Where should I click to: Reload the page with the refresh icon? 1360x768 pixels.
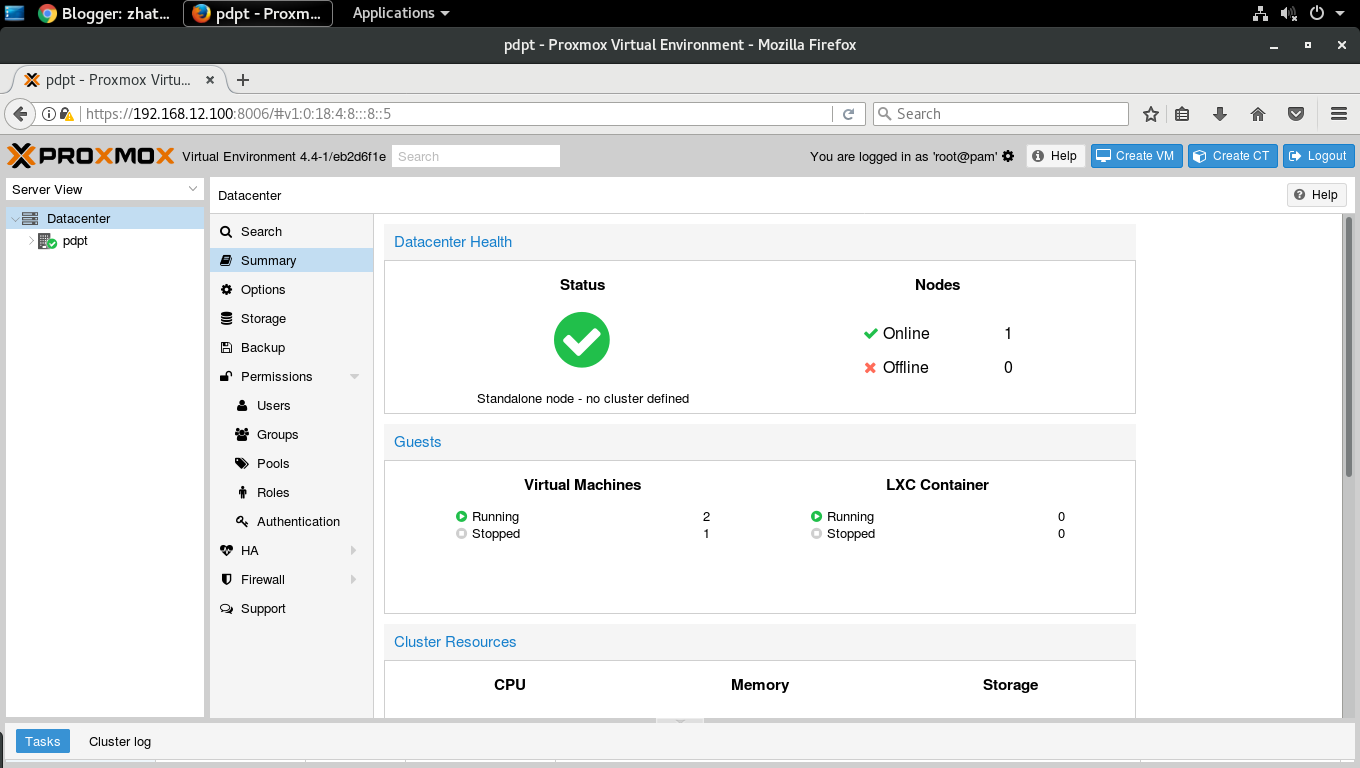(848, 114)
